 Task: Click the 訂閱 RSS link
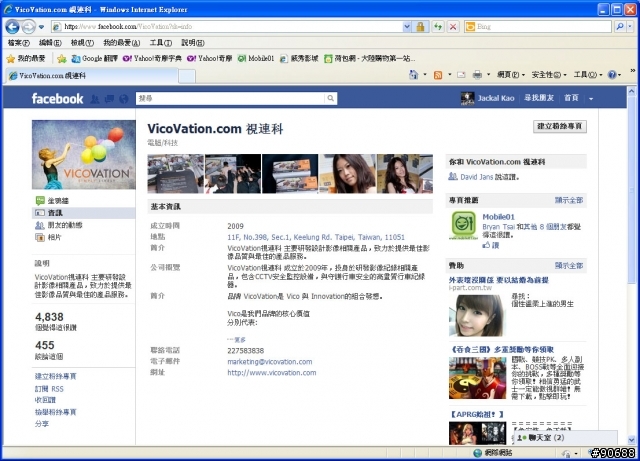(x=49, y=389)
